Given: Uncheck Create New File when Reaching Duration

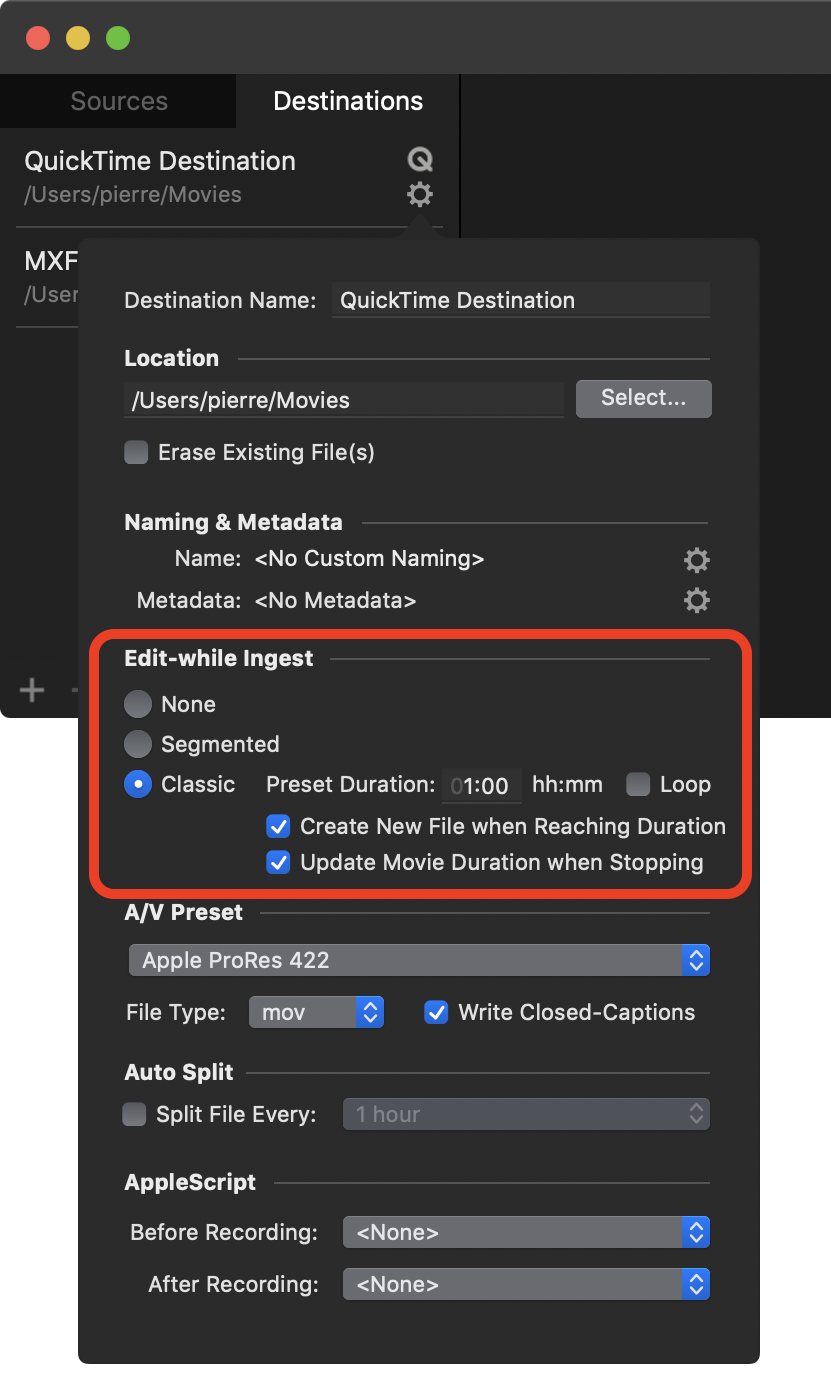Looking at the screenshot, I should [x=278, y=826].
